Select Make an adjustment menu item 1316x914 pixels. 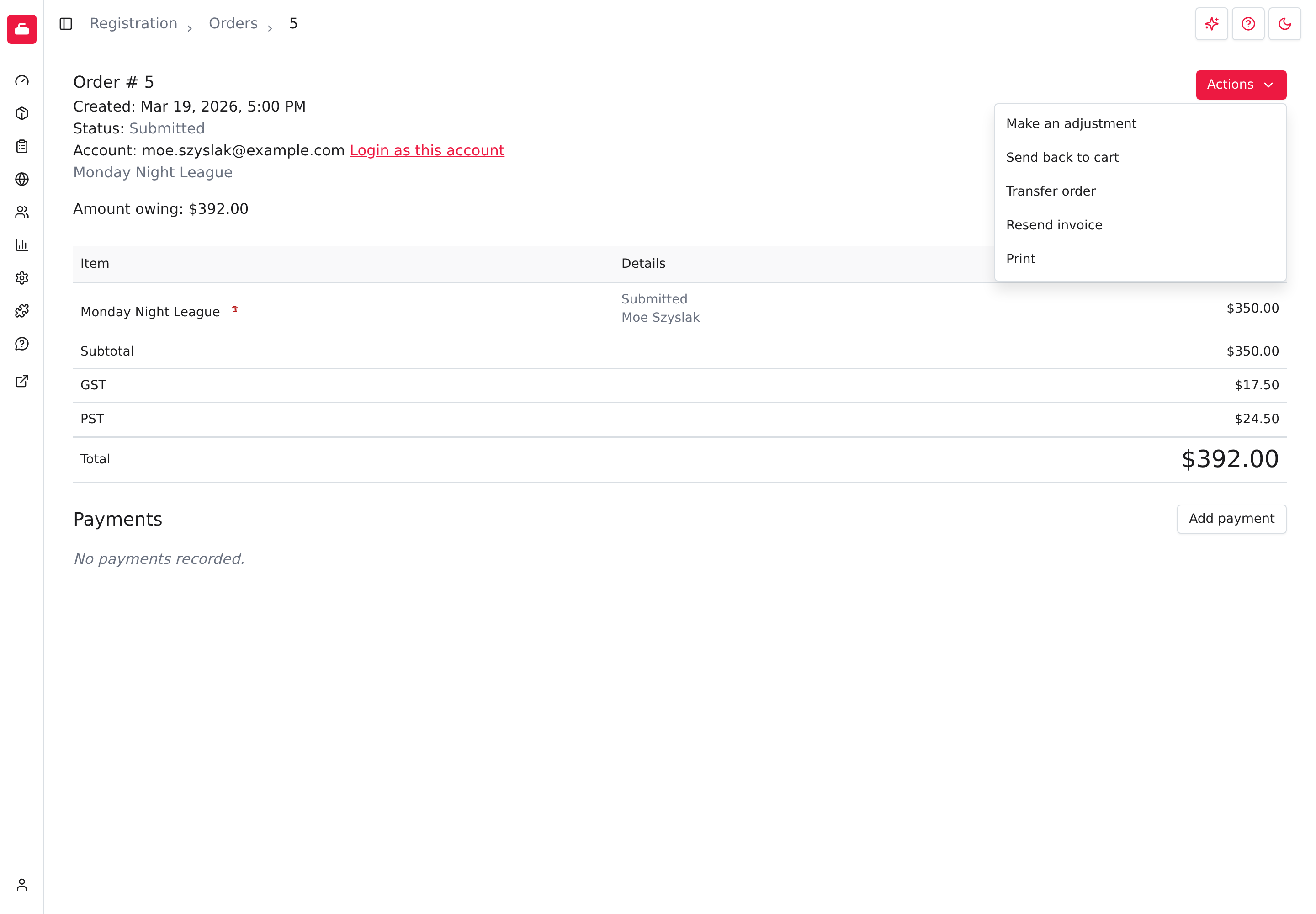click(x=1140, y=124)
